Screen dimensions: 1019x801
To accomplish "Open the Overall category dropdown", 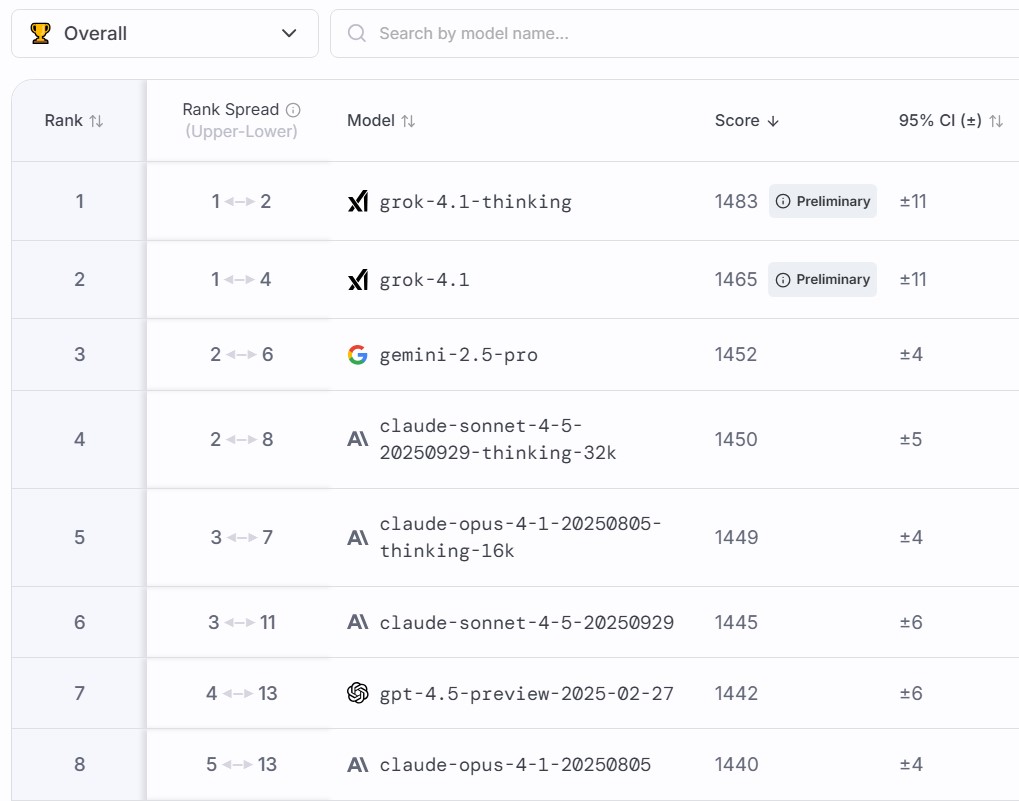I will [x=165, y=33].
